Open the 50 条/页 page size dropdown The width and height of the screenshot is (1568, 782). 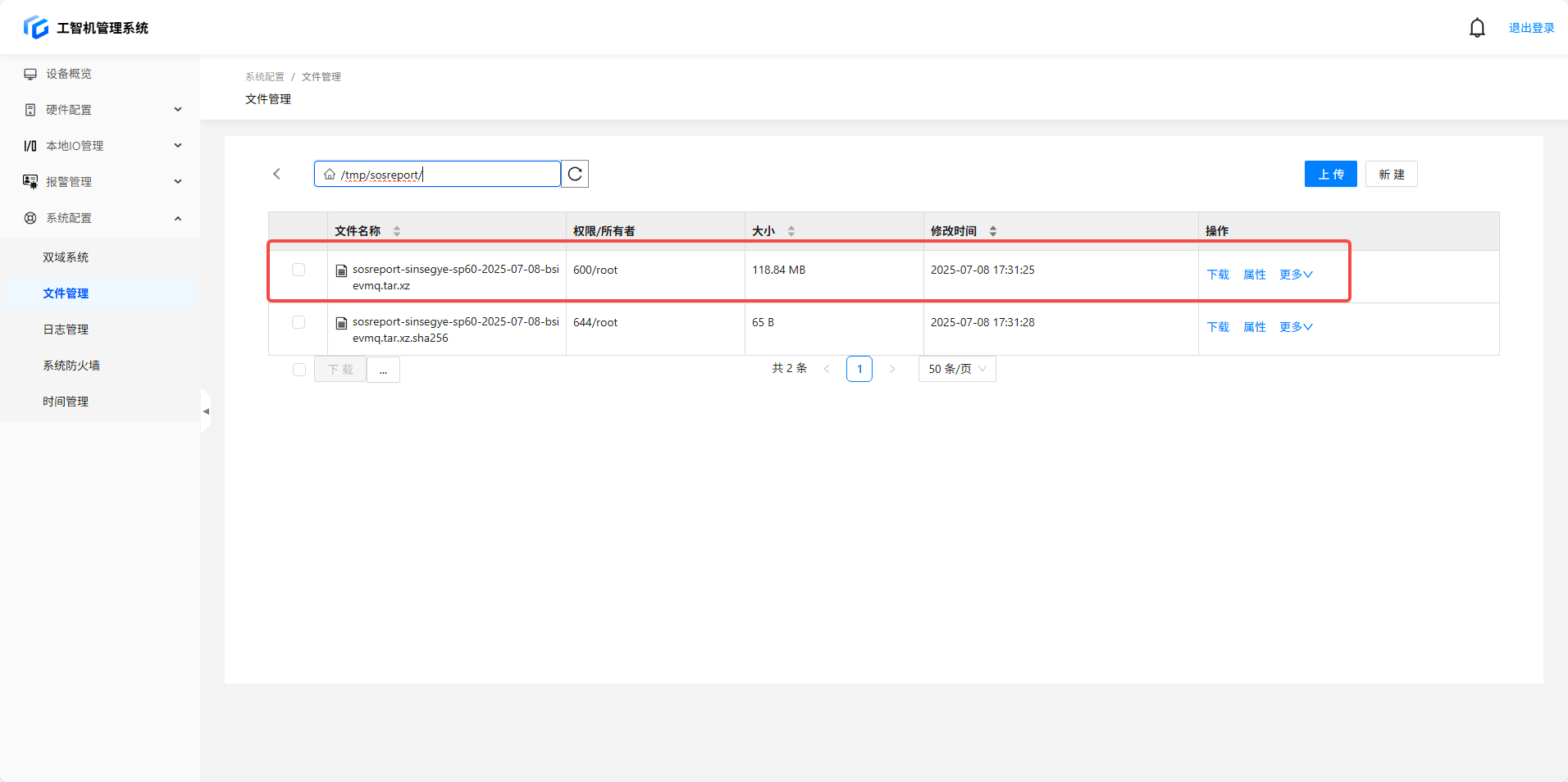click(x=957, y=369)
